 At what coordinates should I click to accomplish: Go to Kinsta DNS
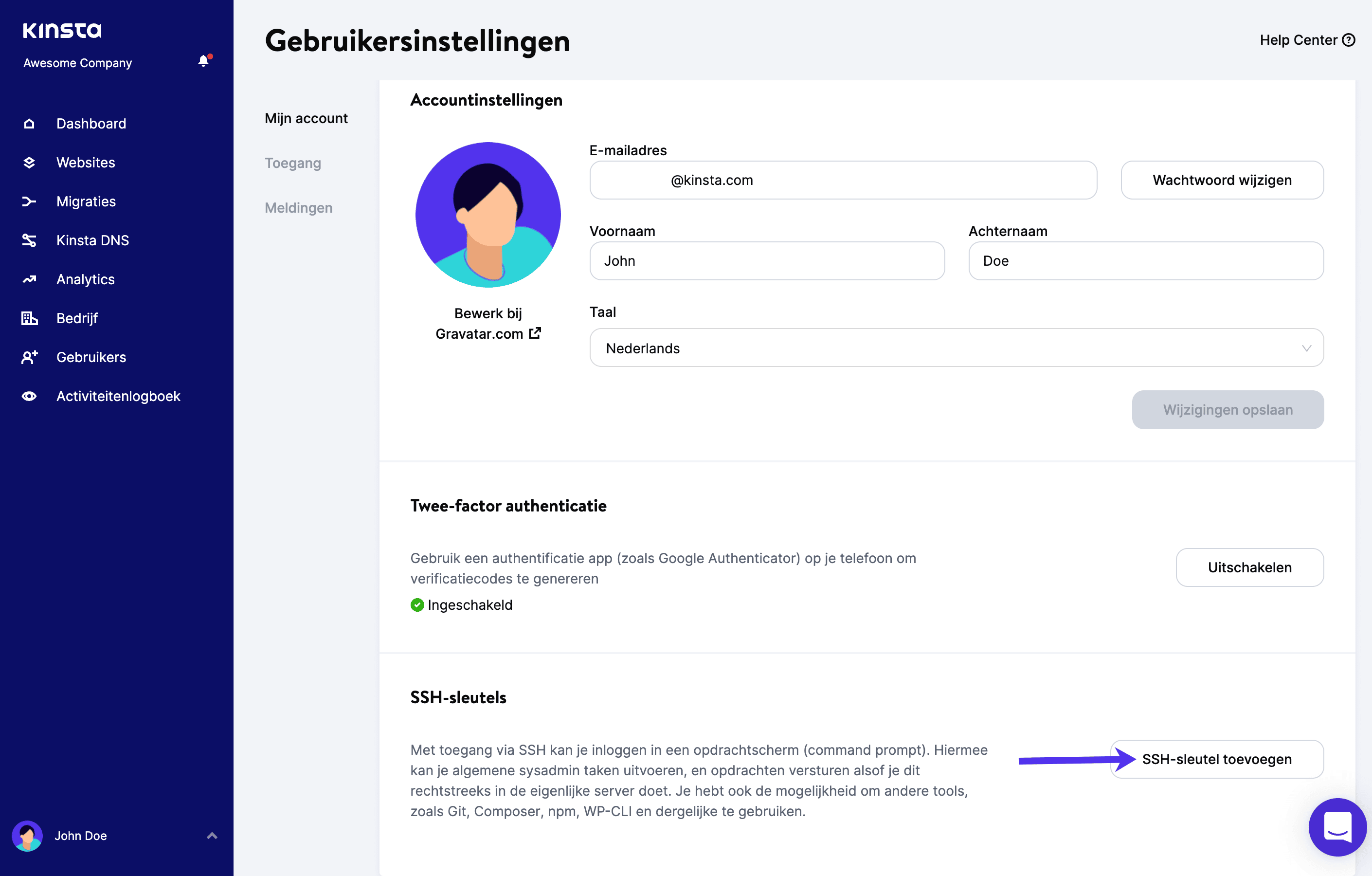(93, 240)
